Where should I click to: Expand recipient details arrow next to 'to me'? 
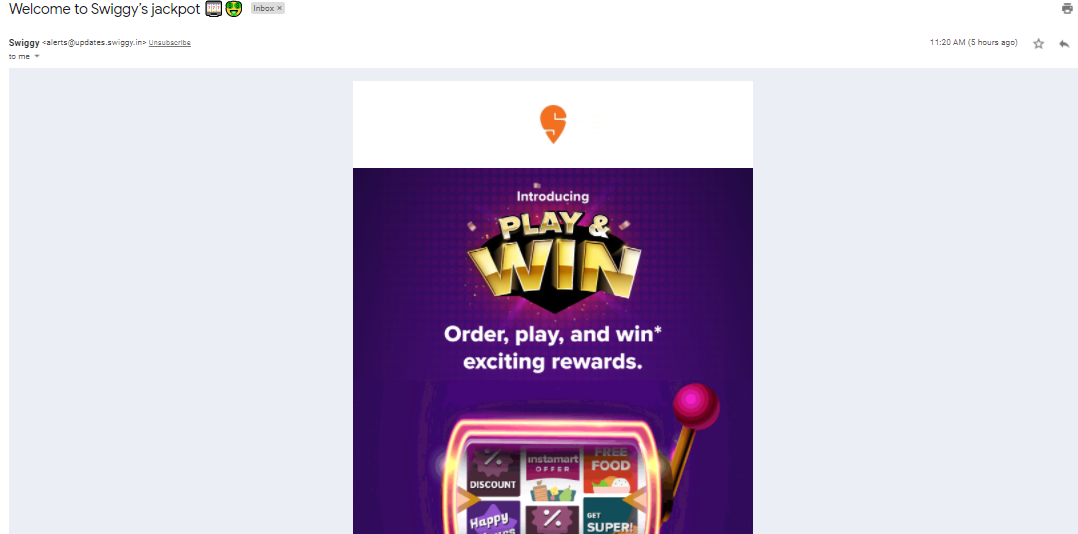37,56
